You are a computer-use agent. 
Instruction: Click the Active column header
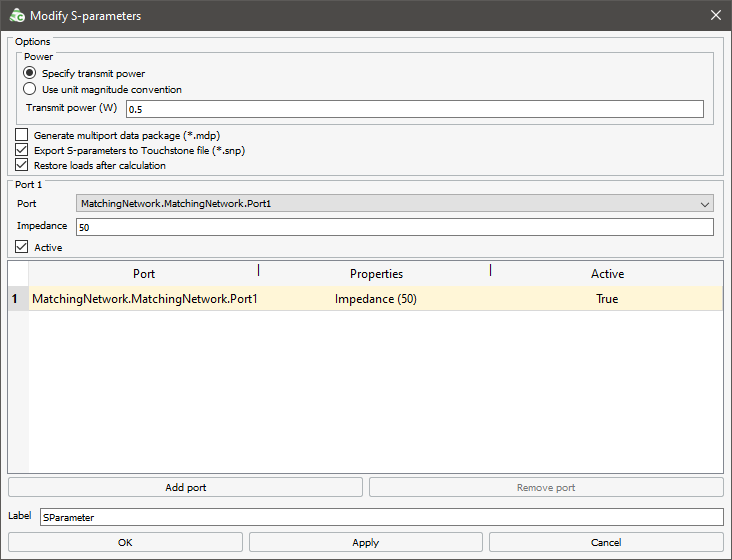(607, 274)
